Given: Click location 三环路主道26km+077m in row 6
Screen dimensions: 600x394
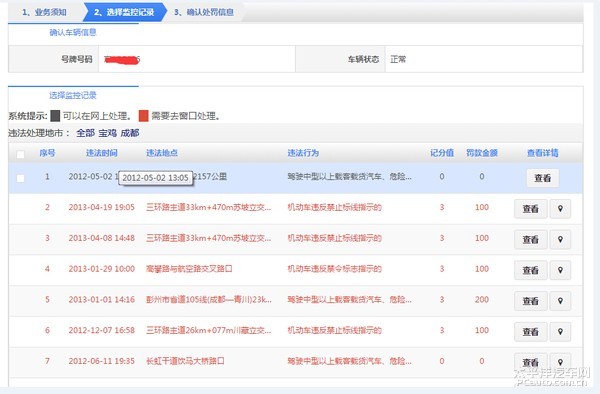Looking at the screenshot, I should pos(209,330).
